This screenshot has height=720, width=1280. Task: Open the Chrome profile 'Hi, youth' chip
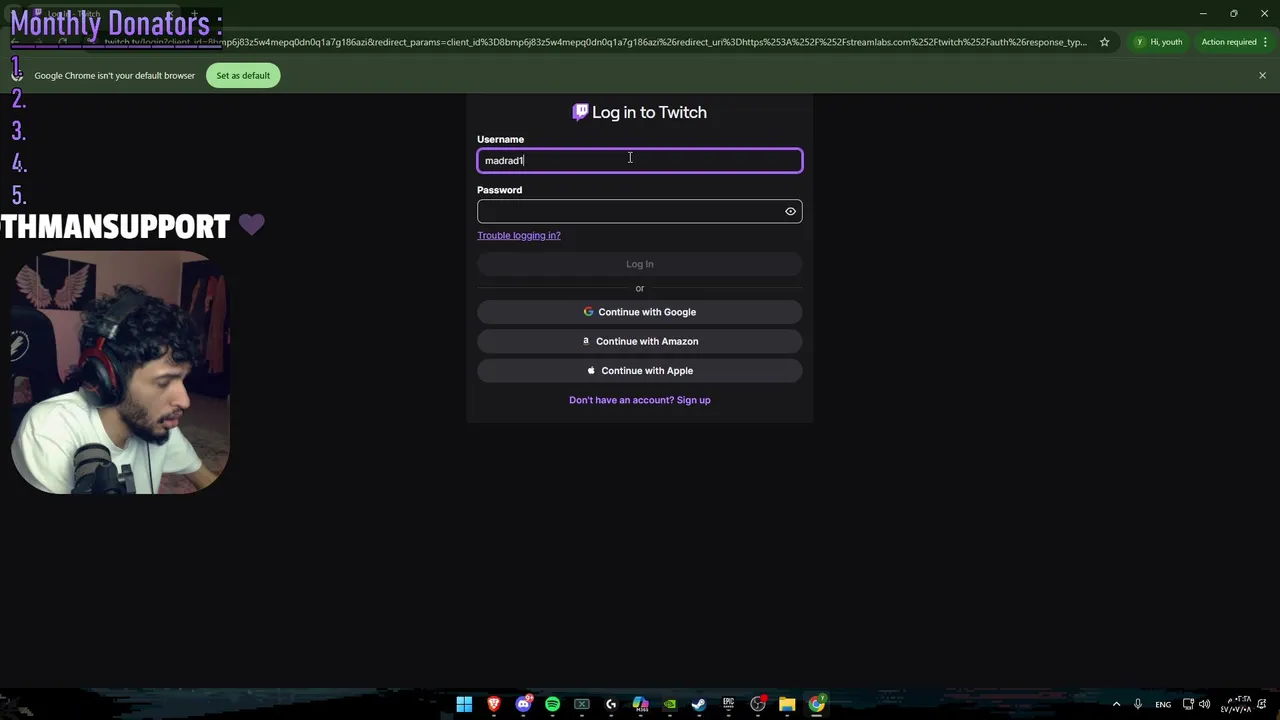point(1158,42)
